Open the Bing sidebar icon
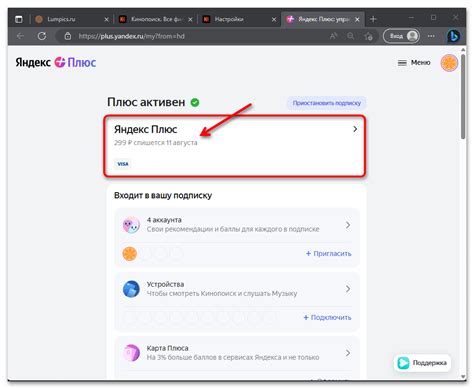 pos(453,36)
